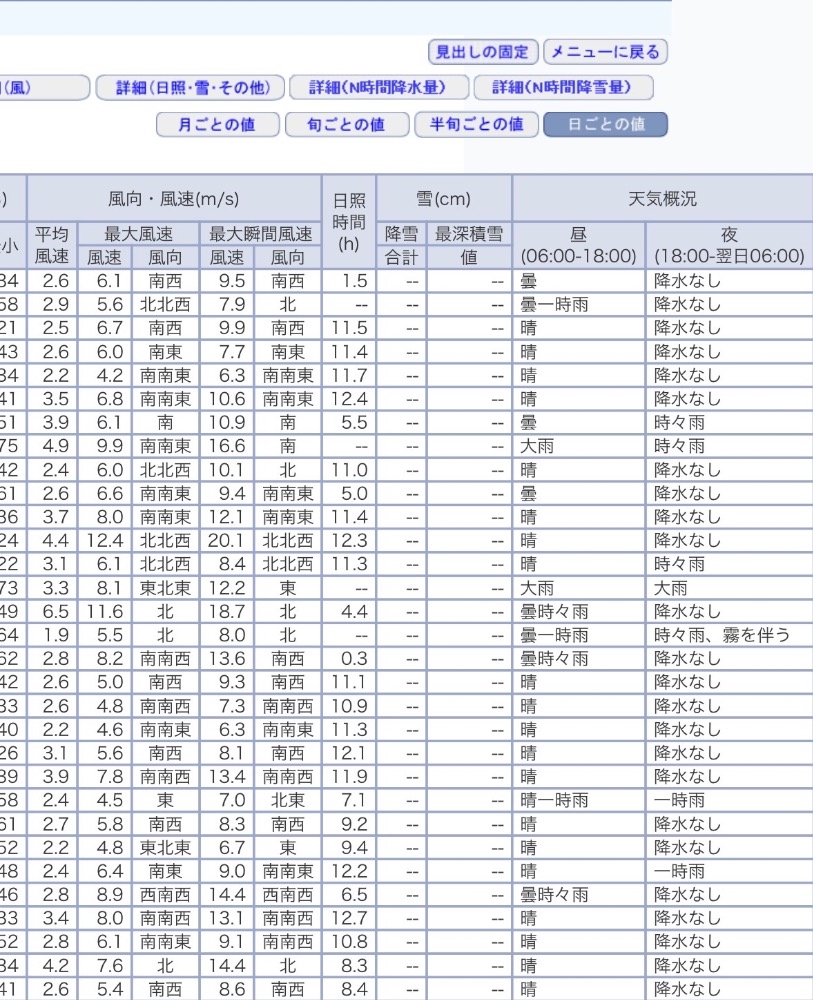The height and width of the screenshot is (1000, 813).
Task: Return to menu via メニューに戻る
Action: tap(606, 52)
